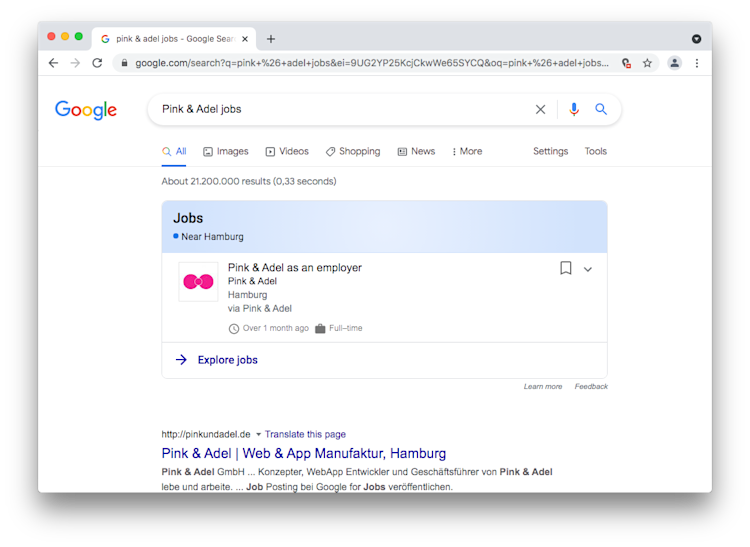Image resolution: width=750 pixels, height=547 pixels.
Task: Clear the search box with the X
Action: click(x=540, y=109)
